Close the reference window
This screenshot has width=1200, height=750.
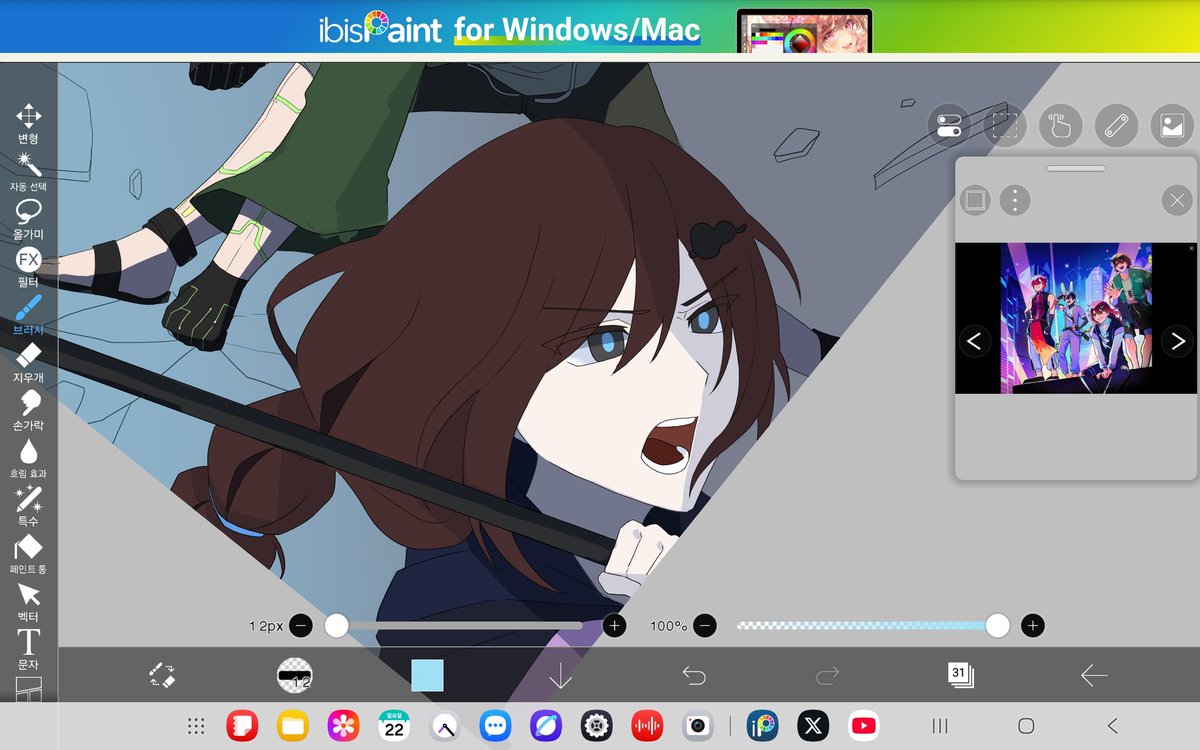[x=1177, y=201]
